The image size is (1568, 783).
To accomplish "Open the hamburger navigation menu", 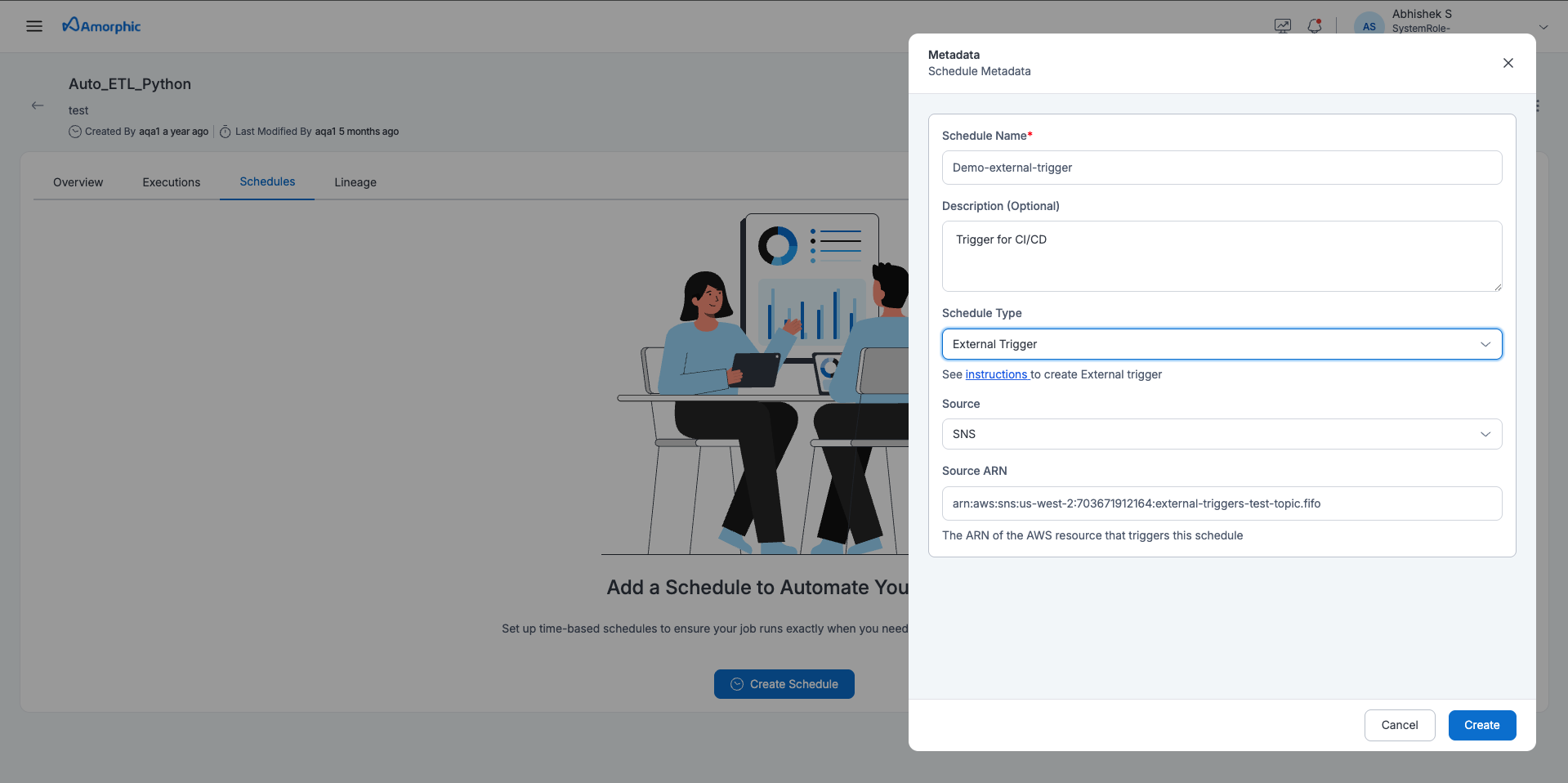I will pos(34,26).
